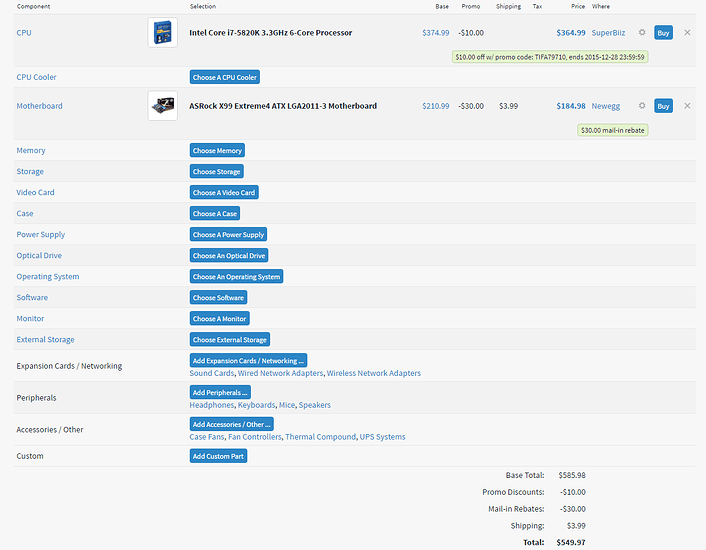
Task: Click the $210.99 motherboard base price
Action: [435, 106]
